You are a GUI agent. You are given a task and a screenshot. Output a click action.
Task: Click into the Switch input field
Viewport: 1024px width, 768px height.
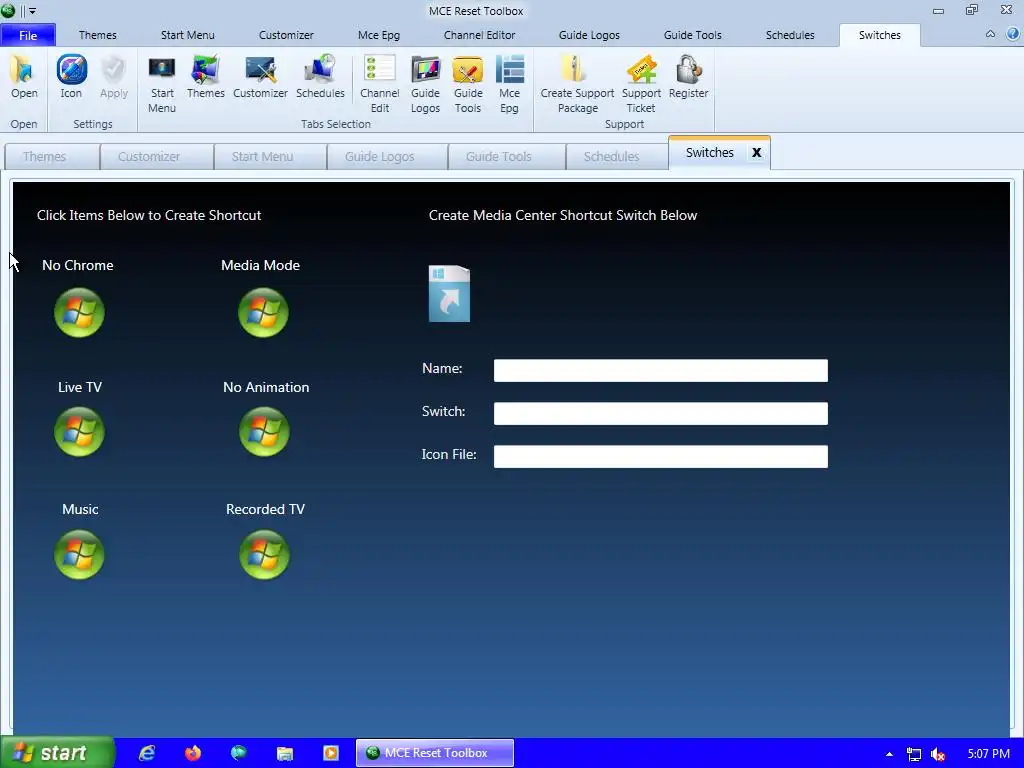[660, 413]
